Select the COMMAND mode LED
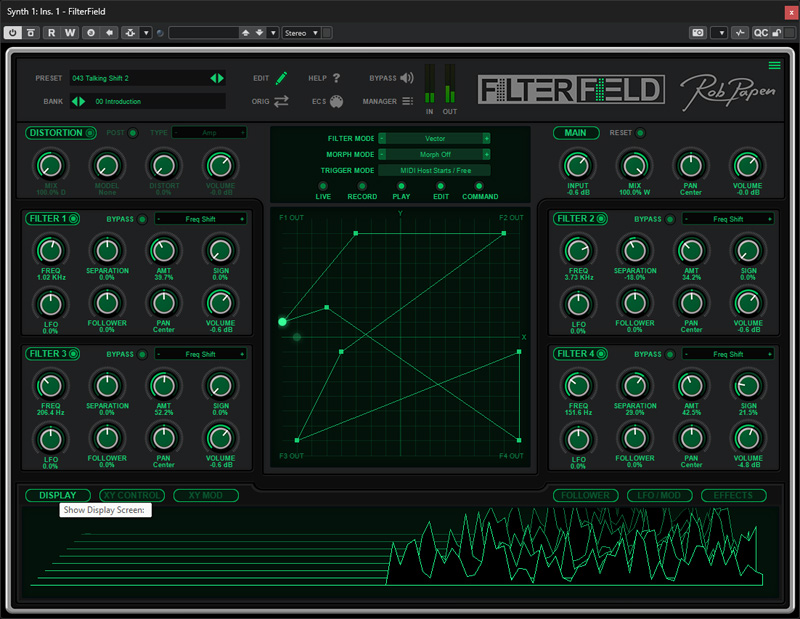 [x=479, y=186]
